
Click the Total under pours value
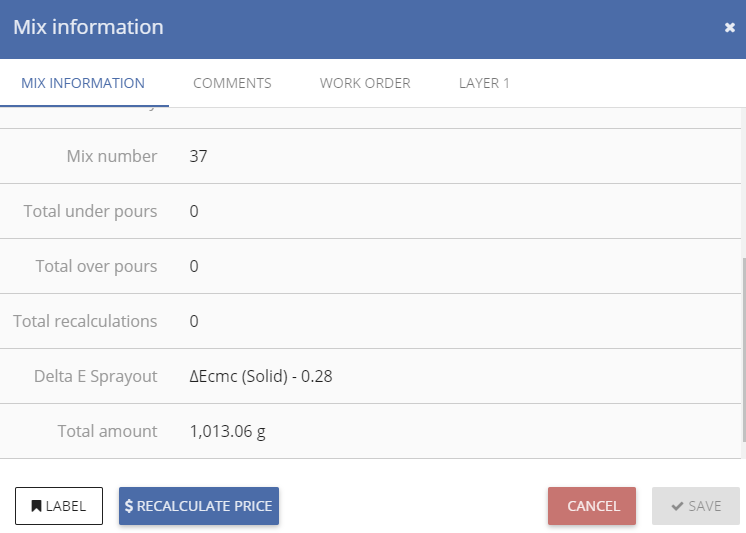[194, 211]
